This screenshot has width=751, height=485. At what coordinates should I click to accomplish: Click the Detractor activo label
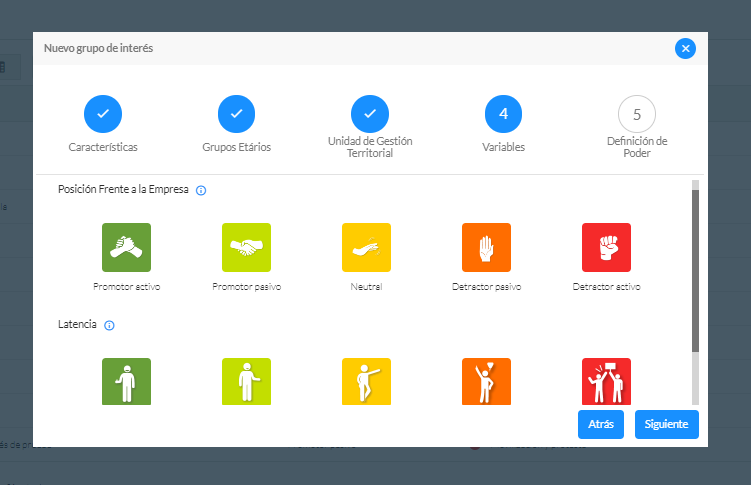pos(606,287)
